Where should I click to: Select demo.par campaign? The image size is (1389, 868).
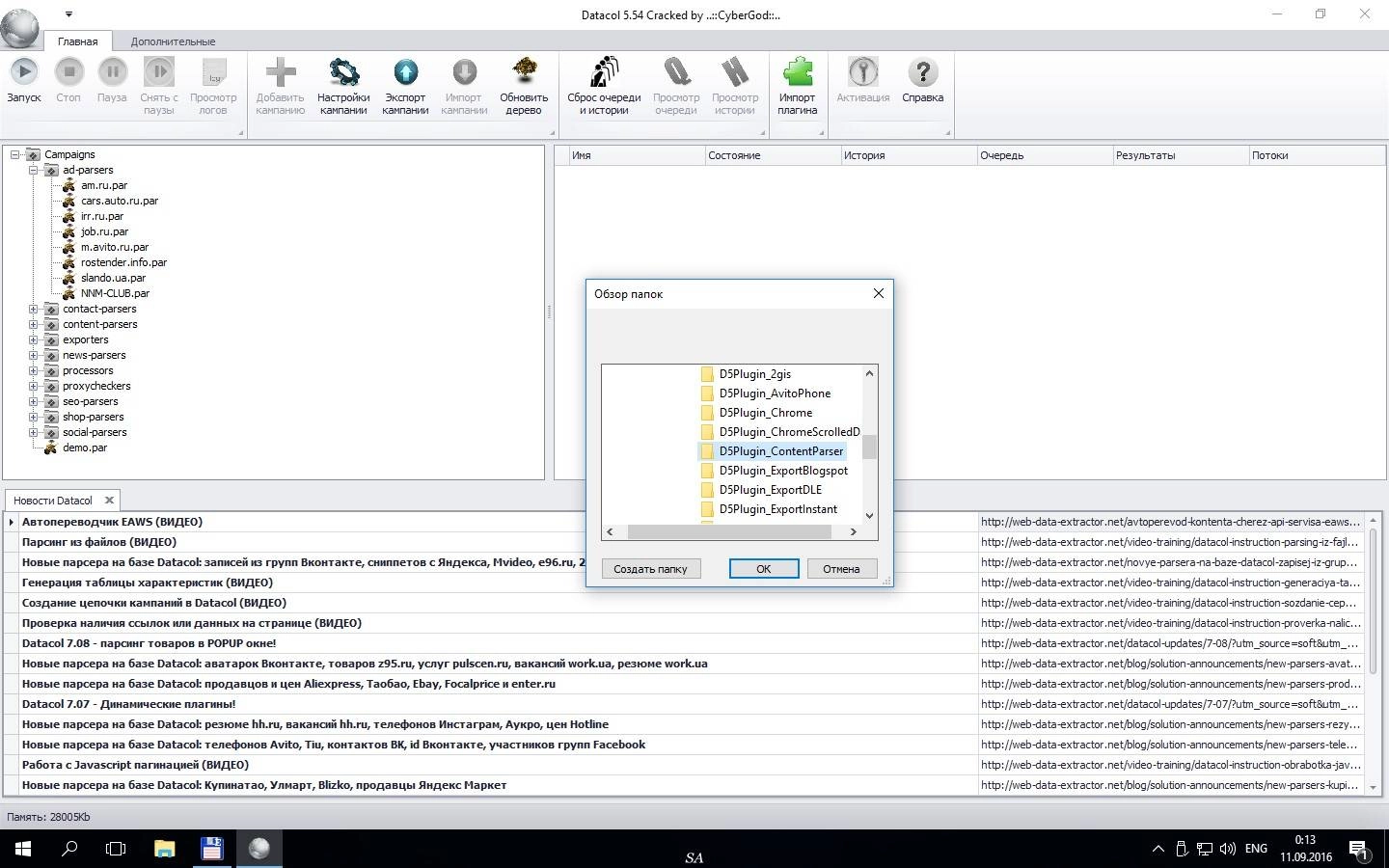[85, 448]
